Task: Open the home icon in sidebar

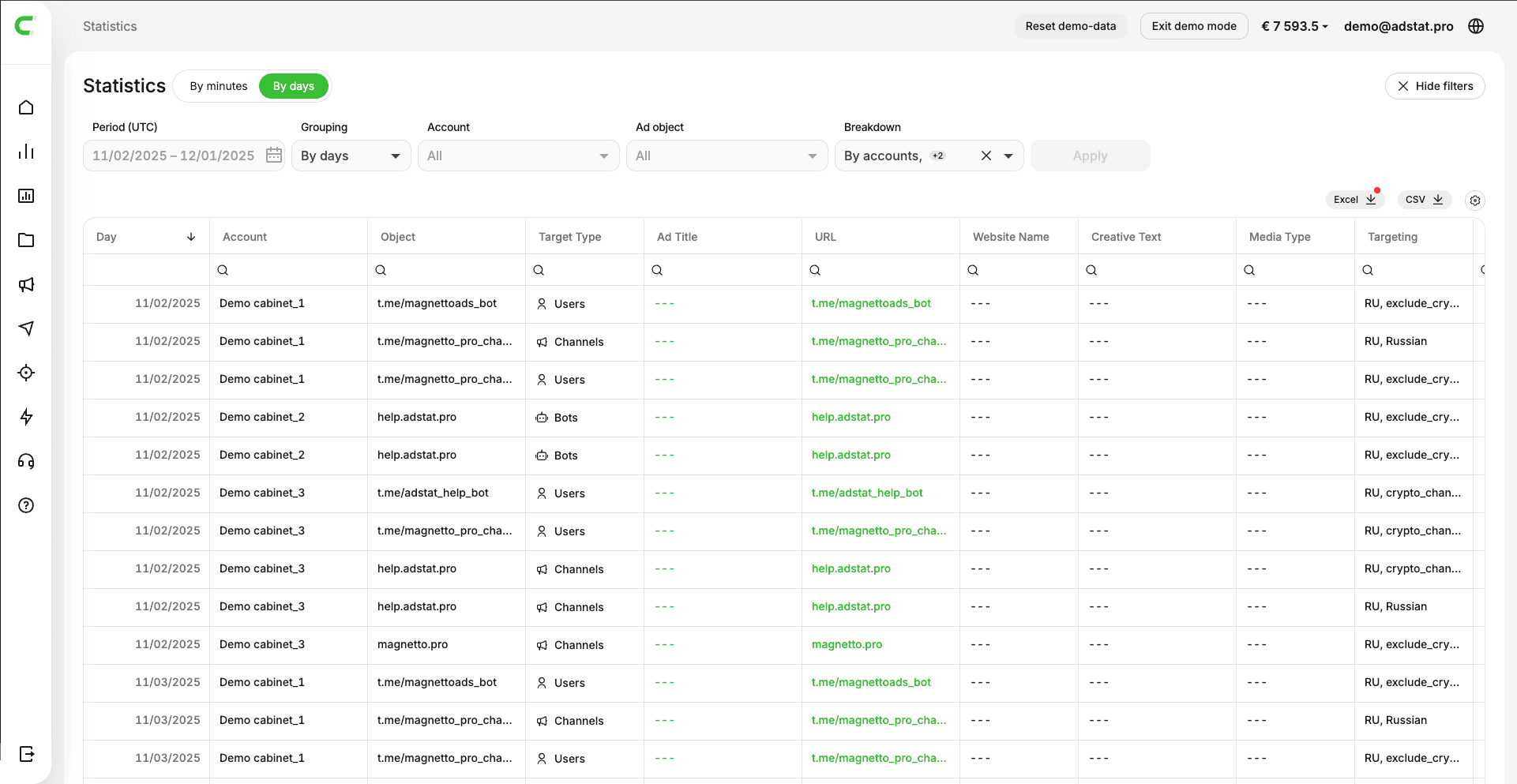Action: point(26,107)
